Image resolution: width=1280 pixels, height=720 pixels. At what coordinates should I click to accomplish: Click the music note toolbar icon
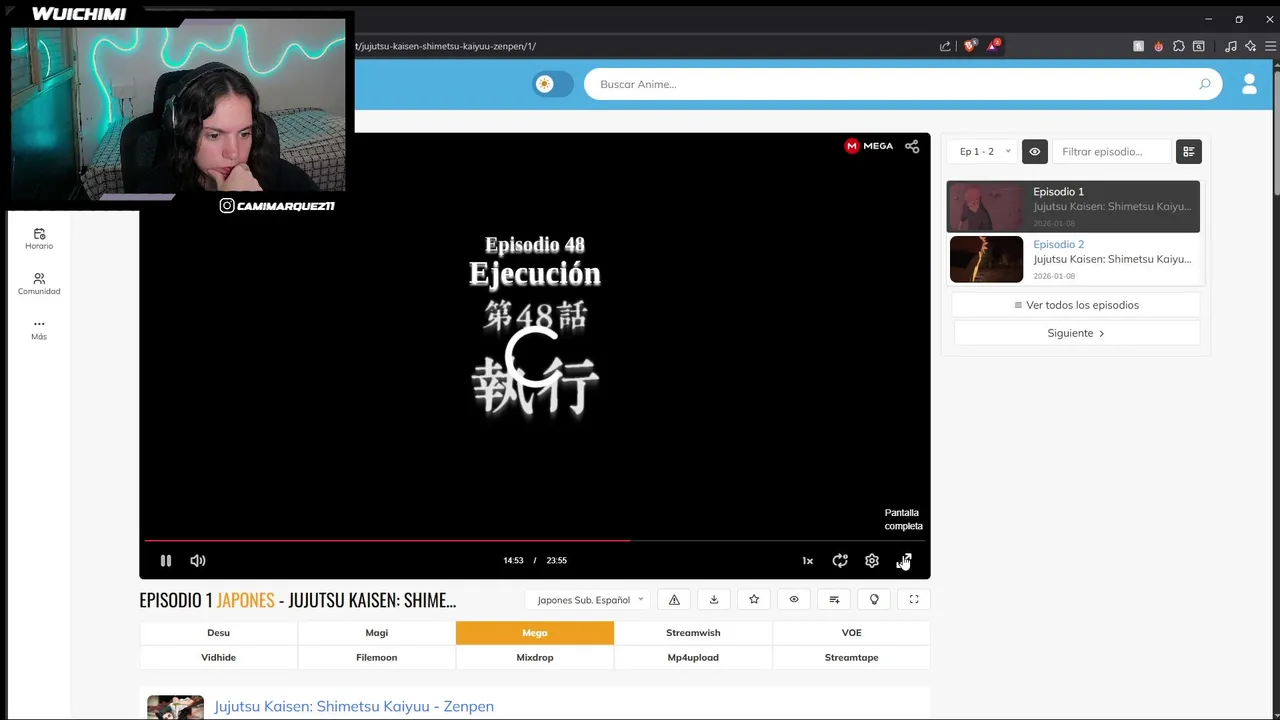click(x=1231, y=46)
